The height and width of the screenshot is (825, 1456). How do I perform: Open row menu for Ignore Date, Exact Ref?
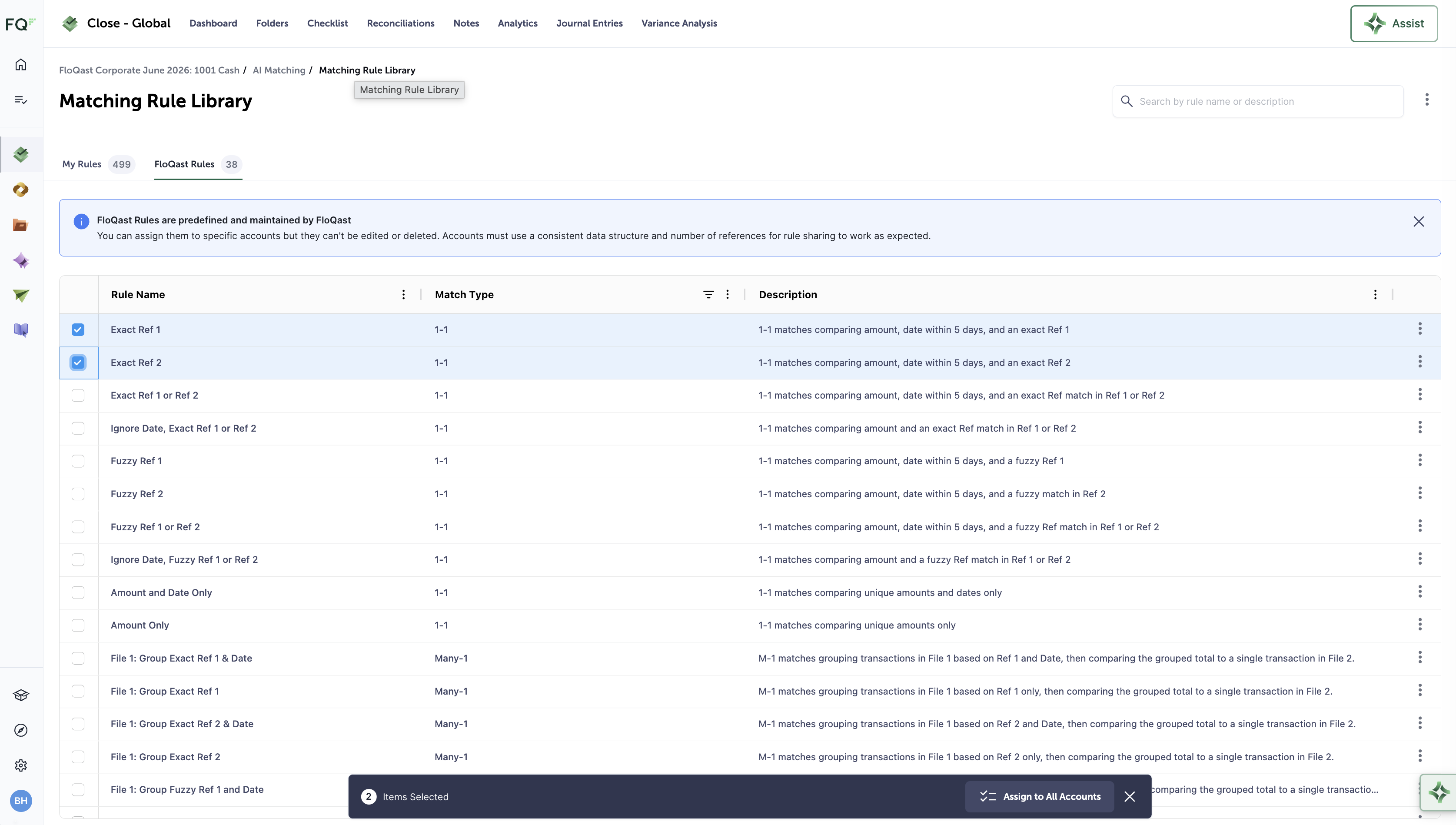coord(1420,427)
